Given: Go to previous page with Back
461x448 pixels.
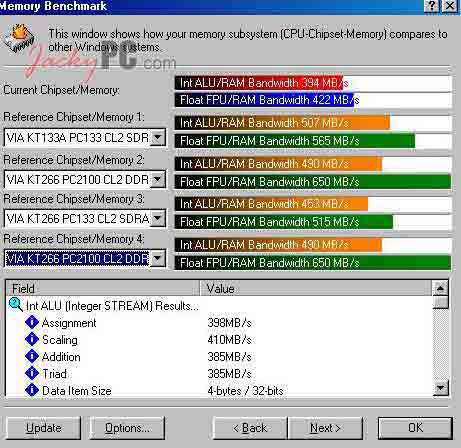Looking at the screenshot, I should [x=250, y=428].
